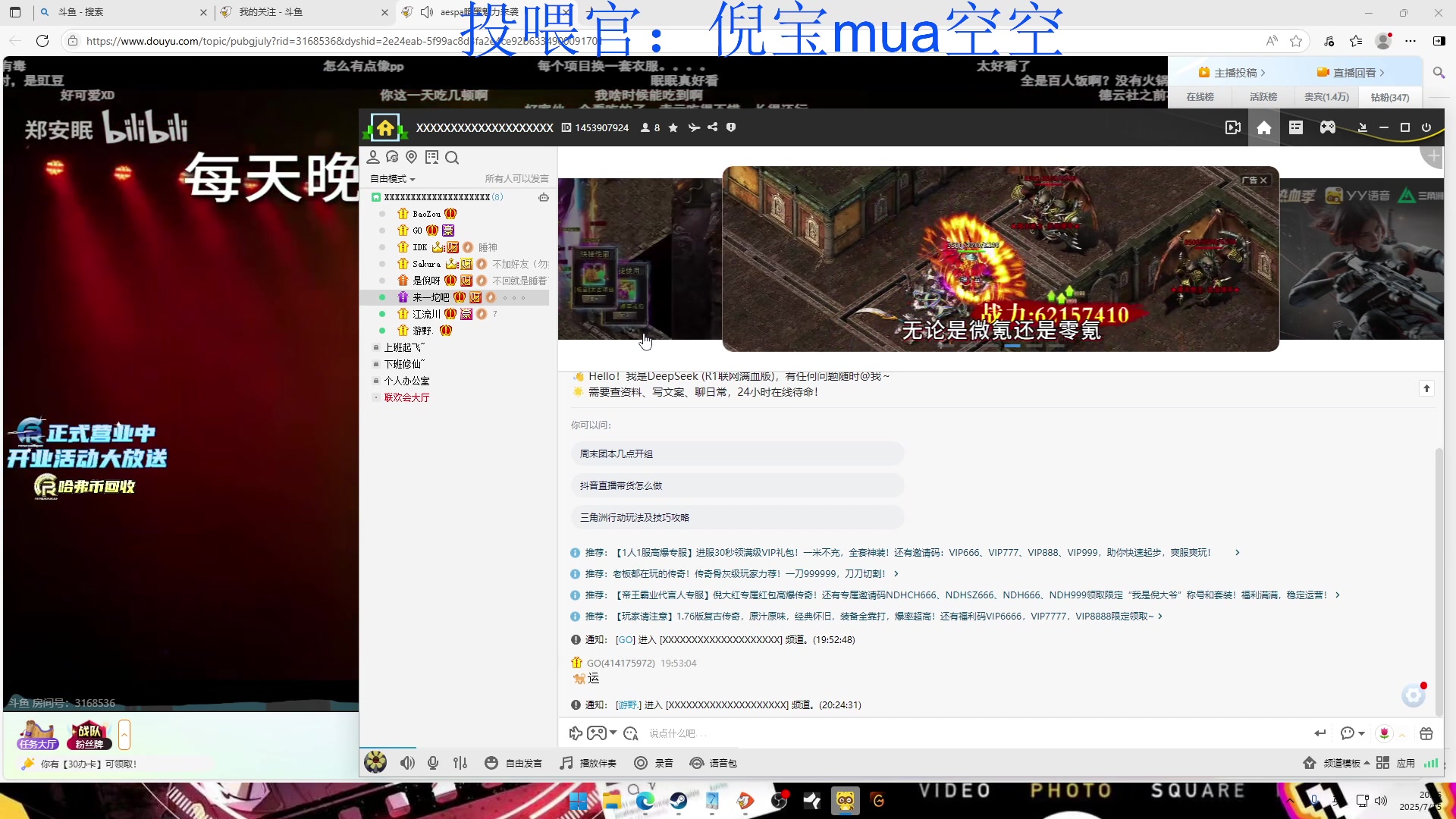Open the user list person icon
This screenshot has width=1456, height=819.
[373, 157]
